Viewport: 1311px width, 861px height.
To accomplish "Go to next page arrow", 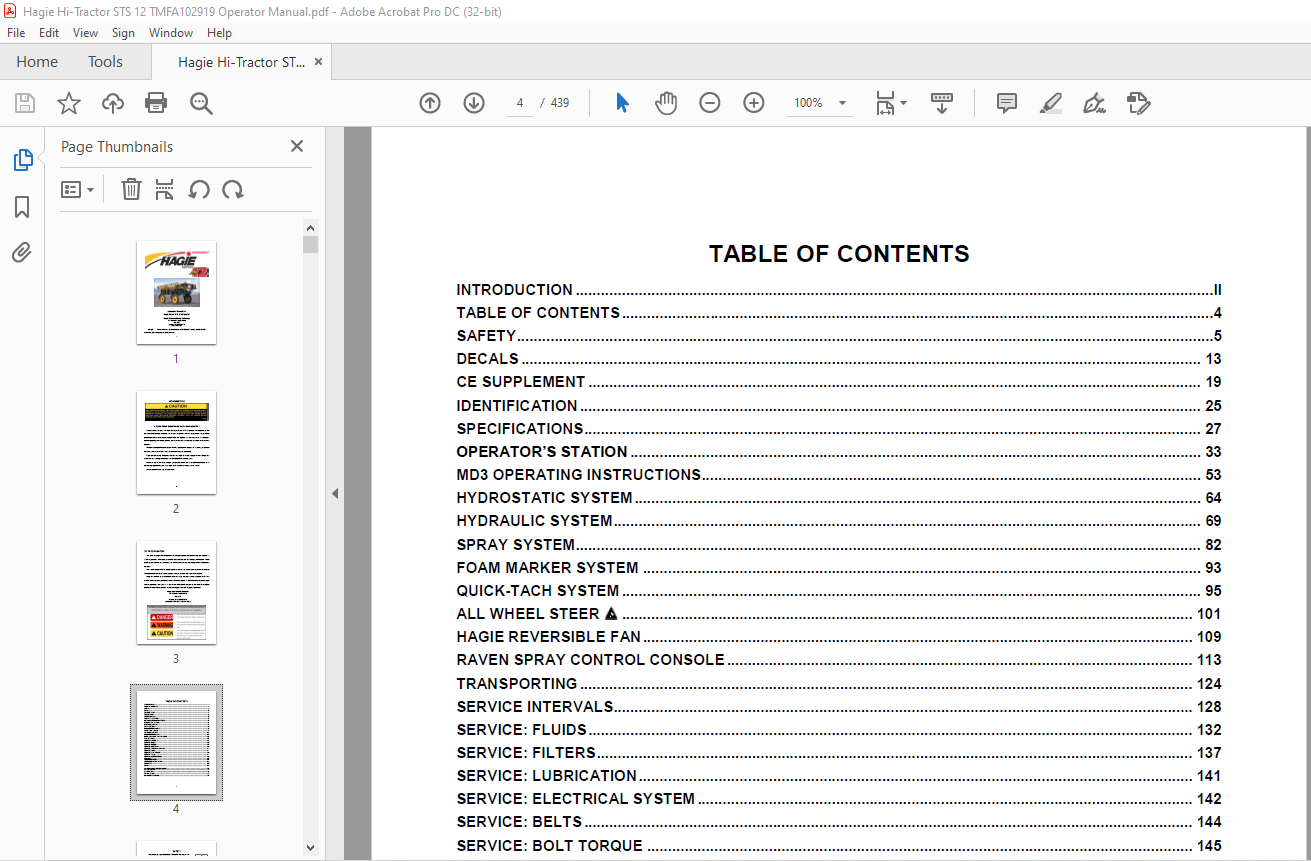I will (x=474, y=103).
